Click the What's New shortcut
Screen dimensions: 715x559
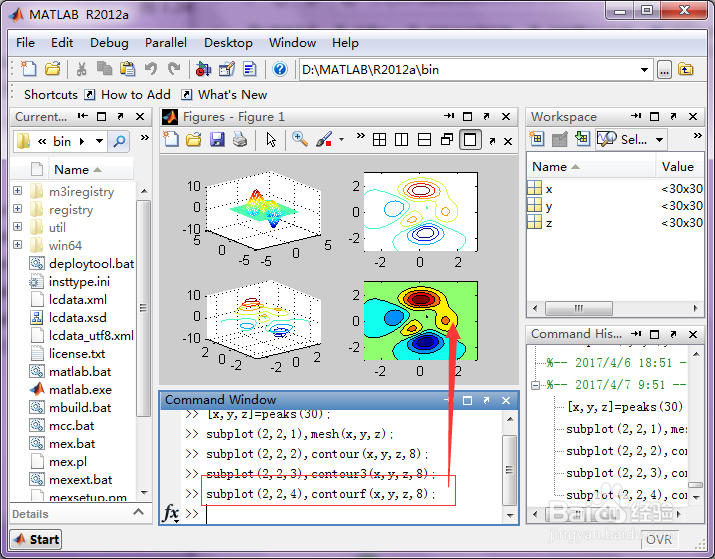click(224, 95)
